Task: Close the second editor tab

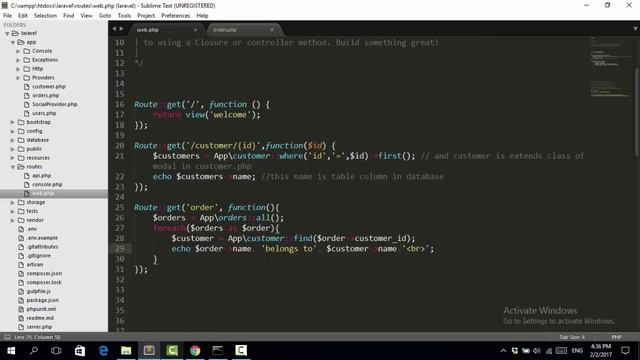Action: 272,30
